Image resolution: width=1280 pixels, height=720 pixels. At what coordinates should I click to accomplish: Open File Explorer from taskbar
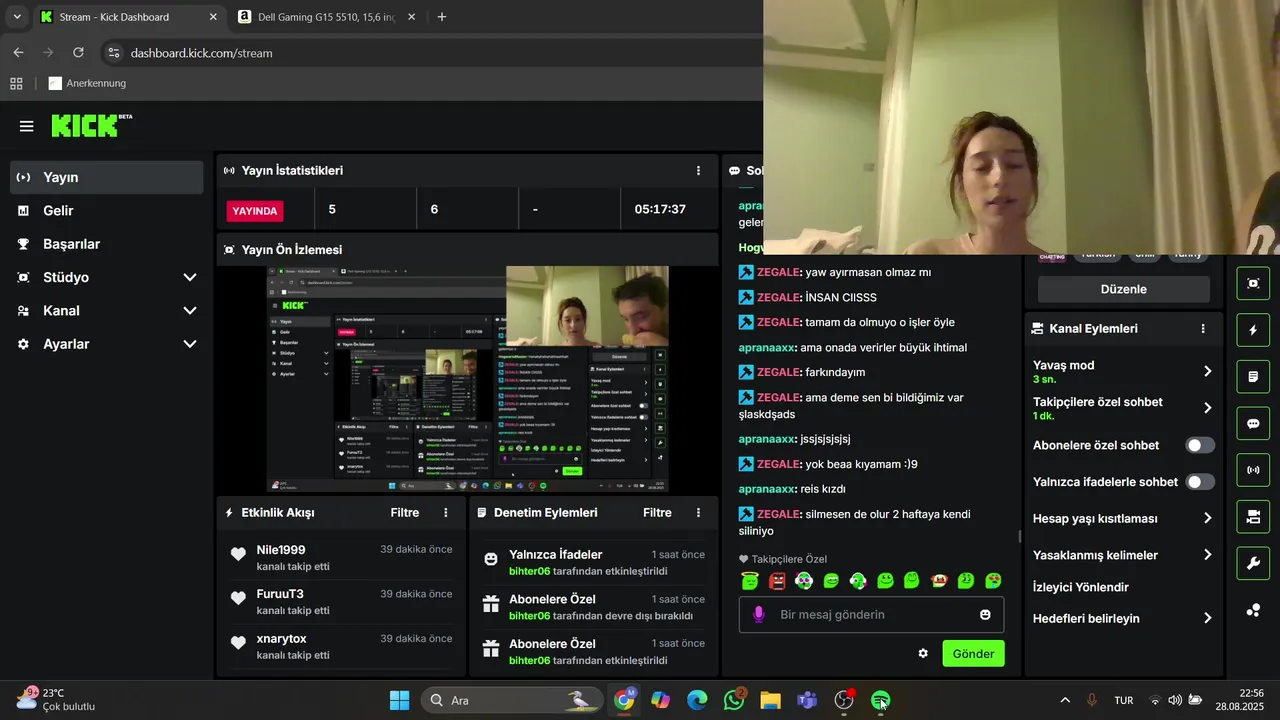click(770, 700)
